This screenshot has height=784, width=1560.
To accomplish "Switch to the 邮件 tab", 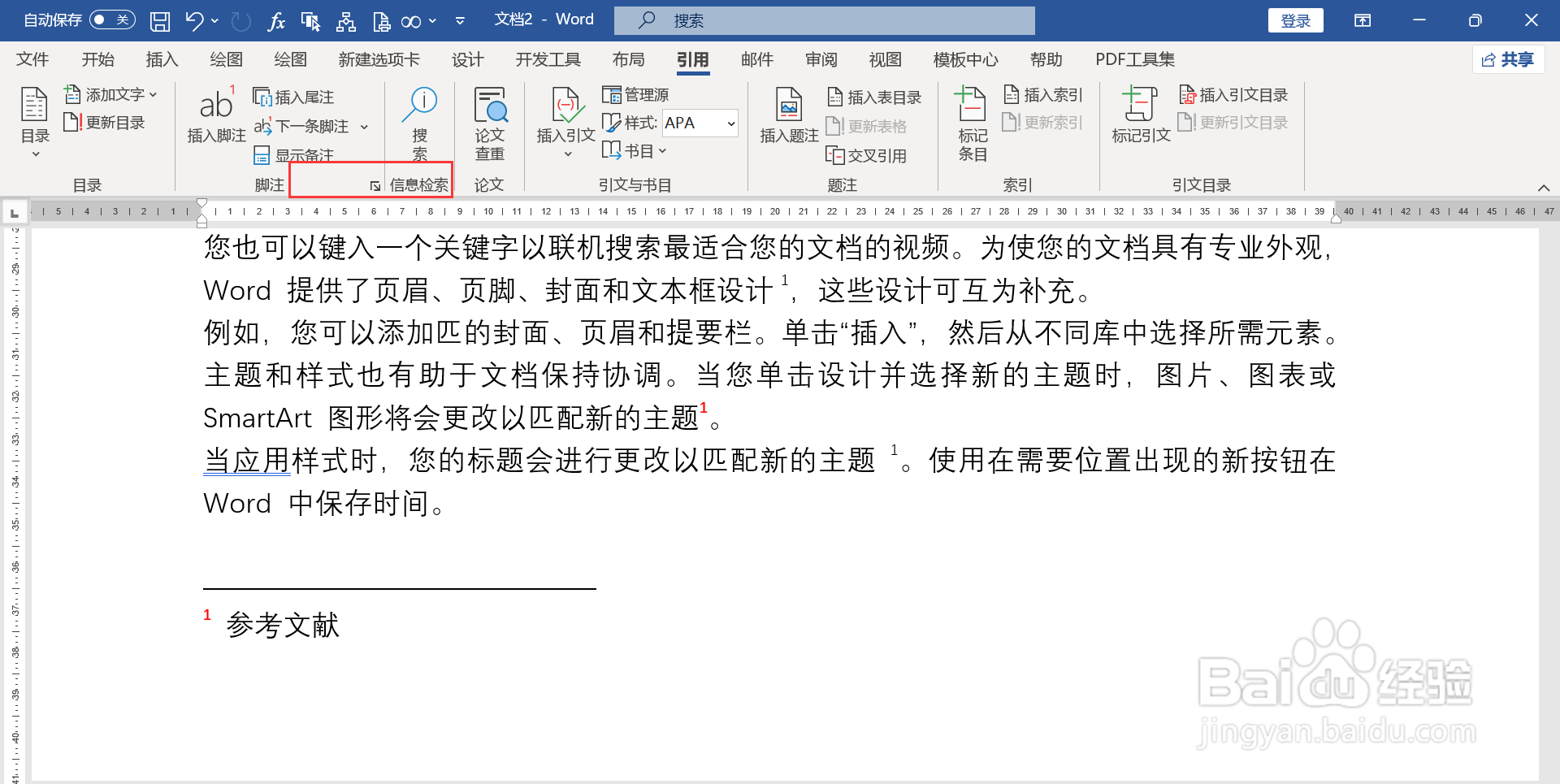I will 756,59.
